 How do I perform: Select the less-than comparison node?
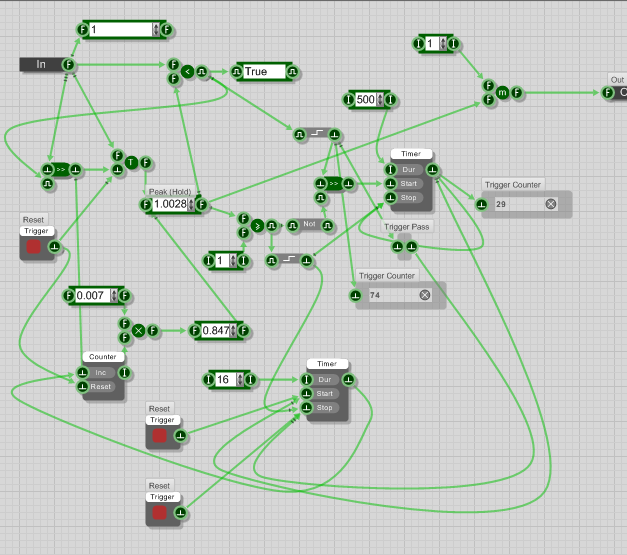[x=187, y=72]
